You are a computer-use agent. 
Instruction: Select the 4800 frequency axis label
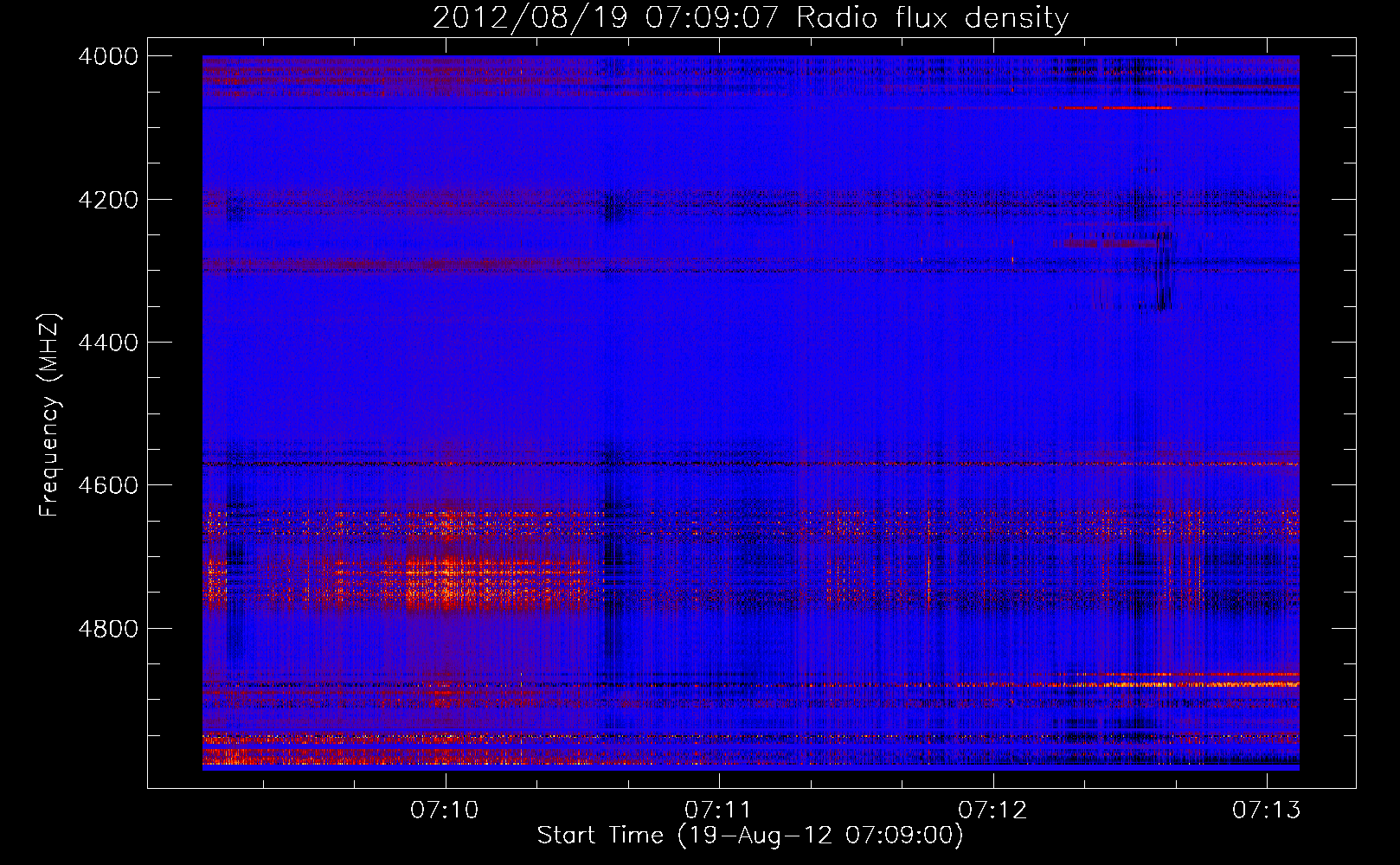[108, 629]
